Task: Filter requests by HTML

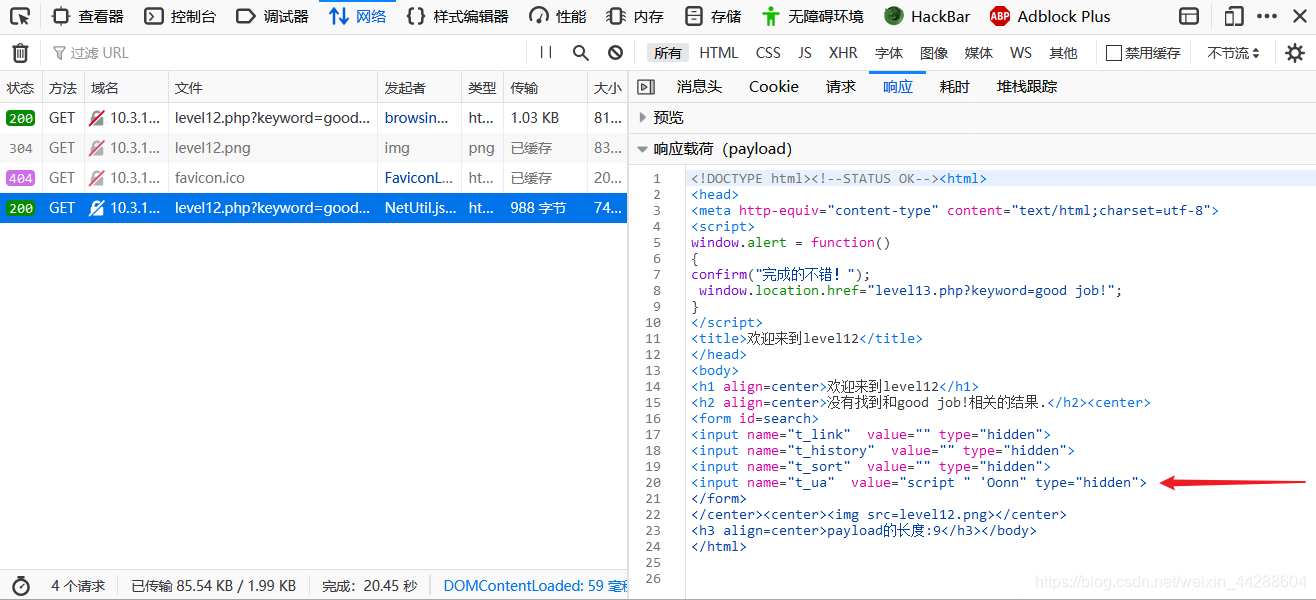Action: tap(718, 53)
